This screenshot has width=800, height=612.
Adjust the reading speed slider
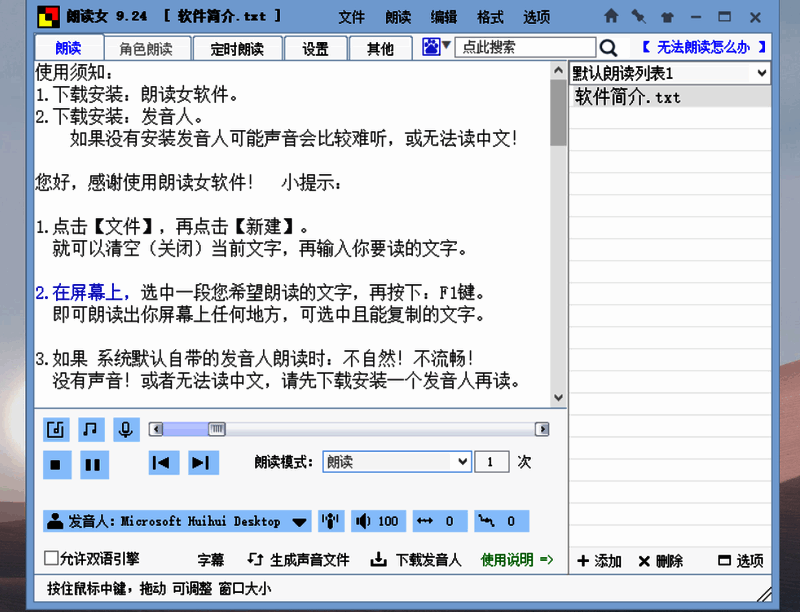coord(219,429)
